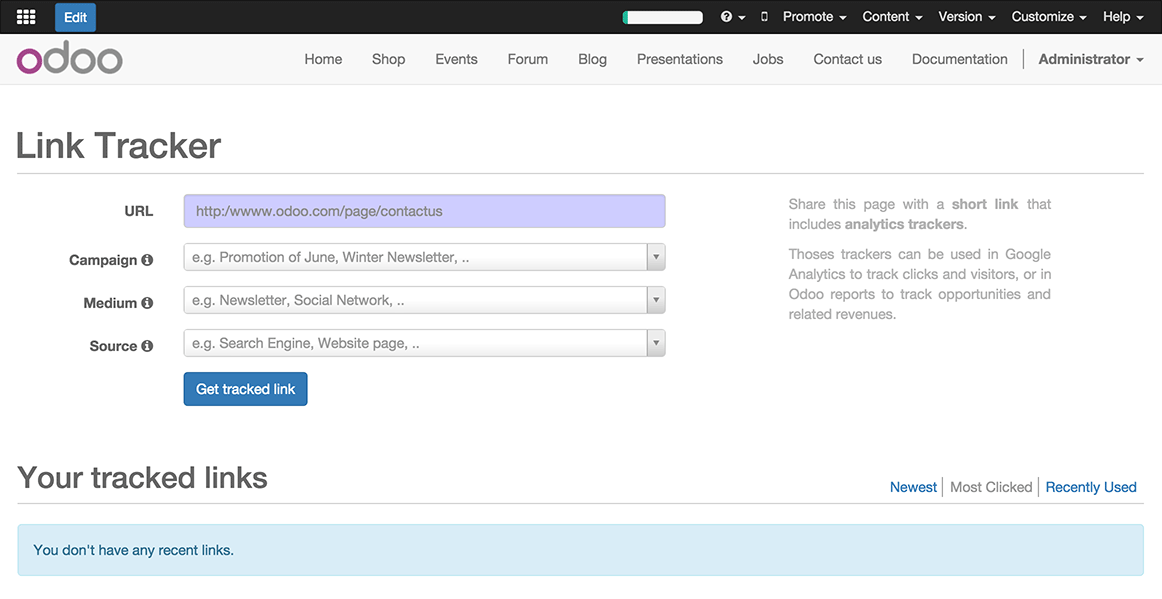Open the help question mark icon

click(728, 16)
